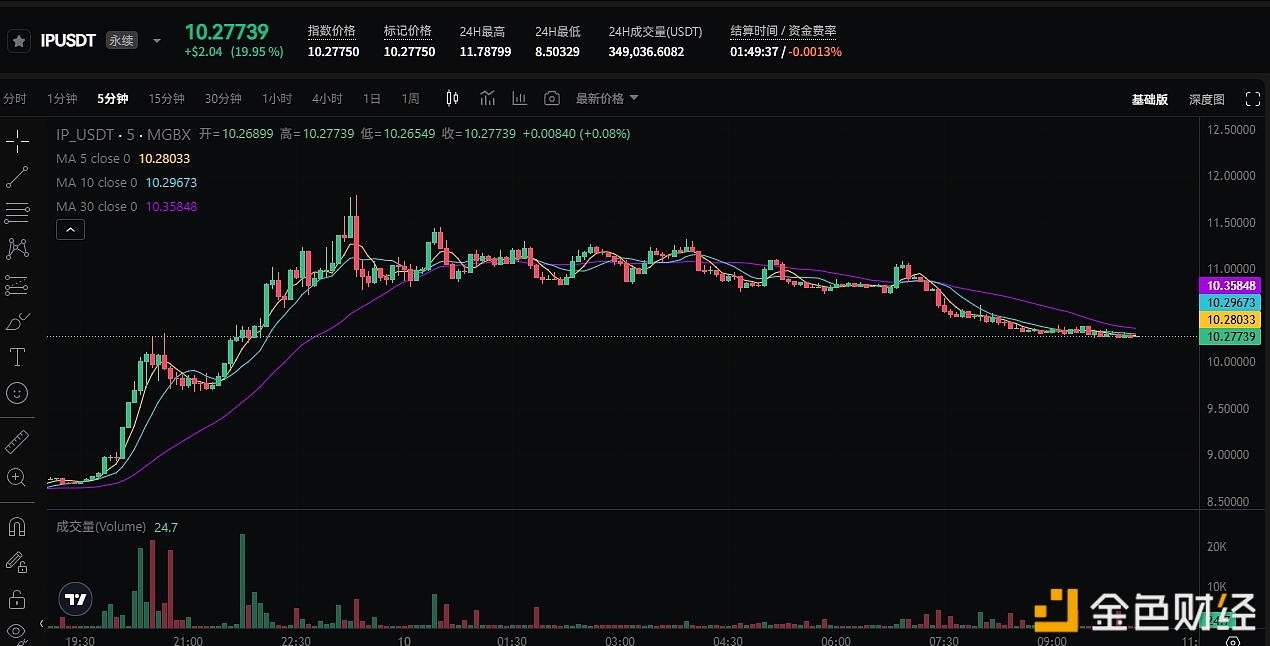Activate the zoom in tool

[x=17, y=478]
